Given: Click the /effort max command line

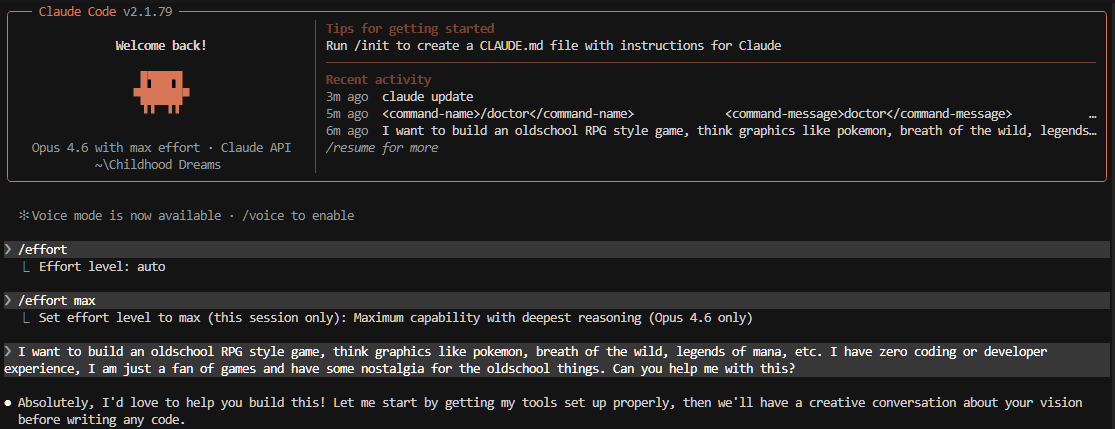Looking at the screenshot, I should tap(556, 301).
